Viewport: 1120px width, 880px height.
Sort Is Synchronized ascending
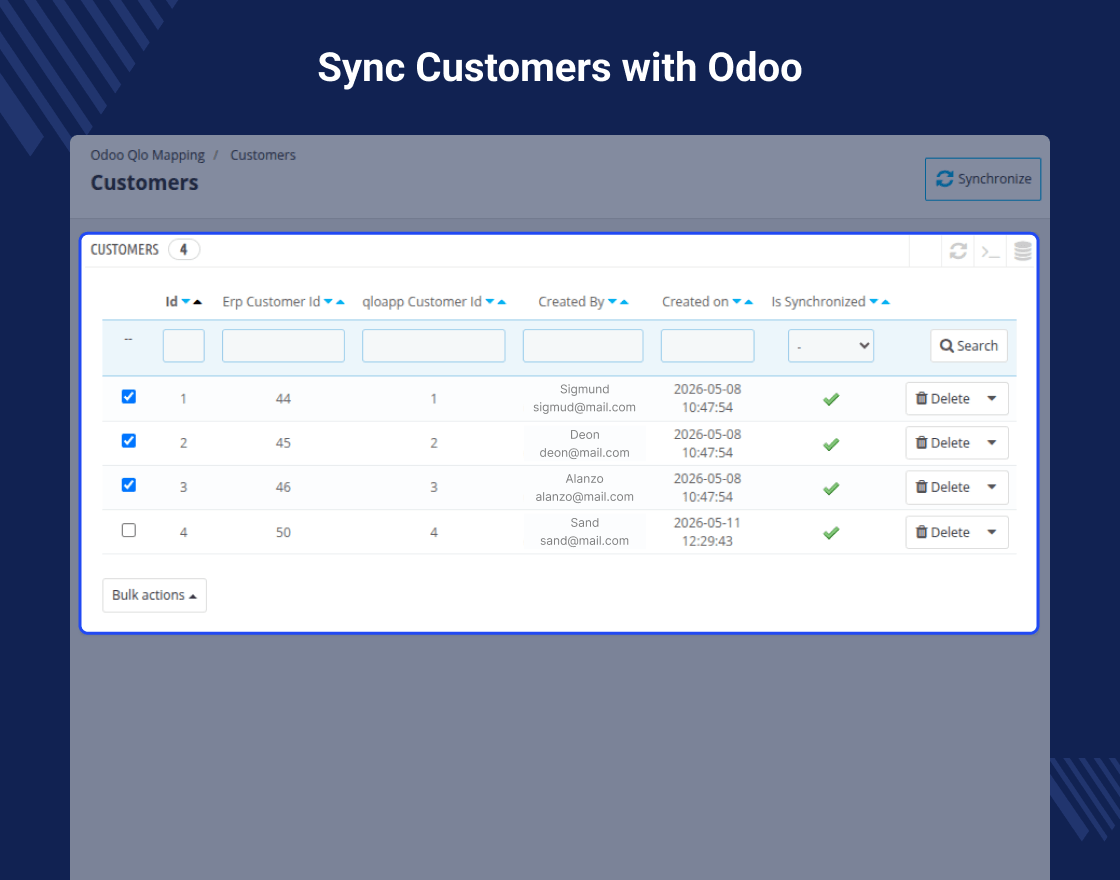[886, 302]
